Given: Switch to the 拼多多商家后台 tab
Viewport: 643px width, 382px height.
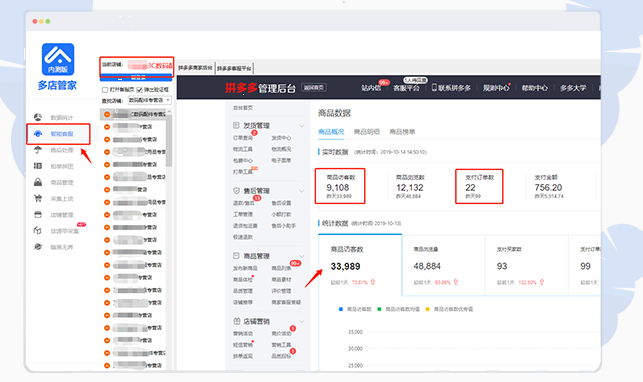Looking at the screenshot, I should coord(195,68).
